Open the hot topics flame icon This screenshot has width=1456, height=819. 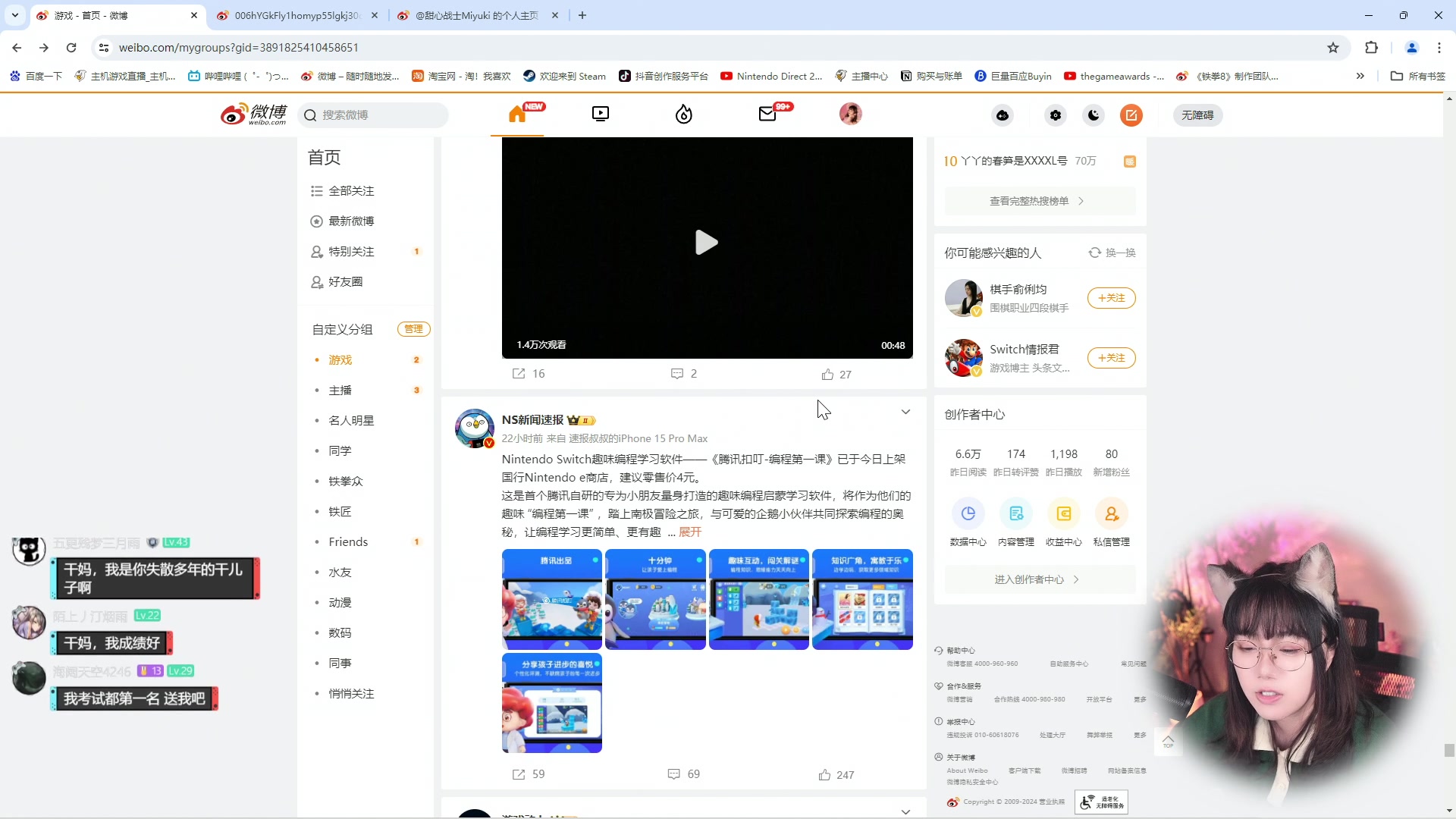point(684,114)
